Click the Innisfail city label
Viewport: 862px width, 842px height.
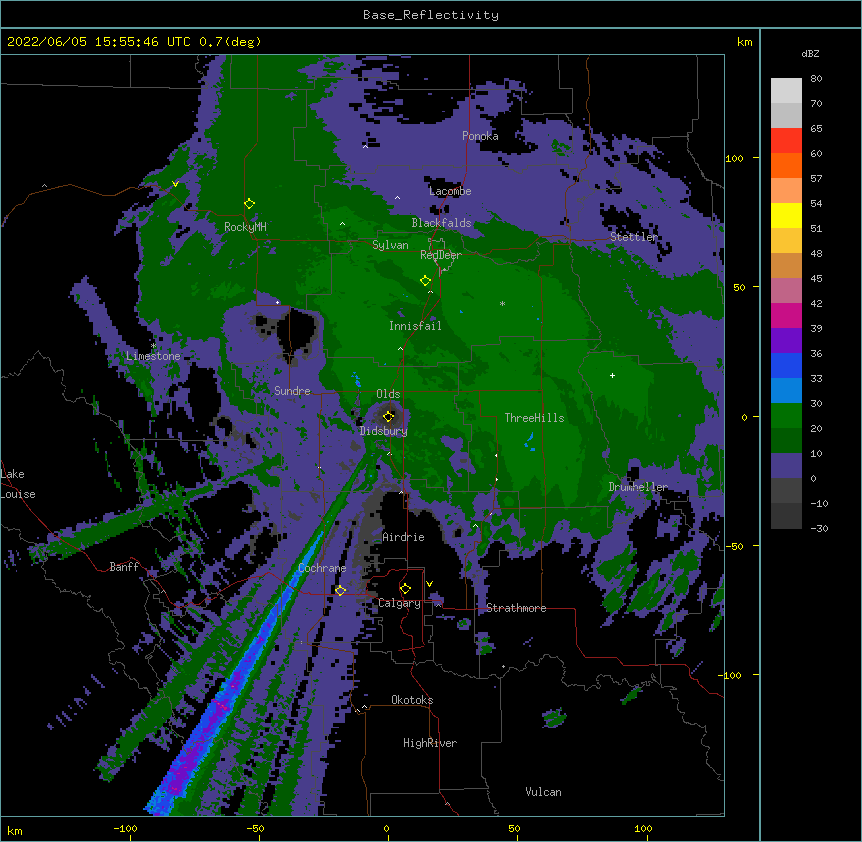[x=415, y=326]
